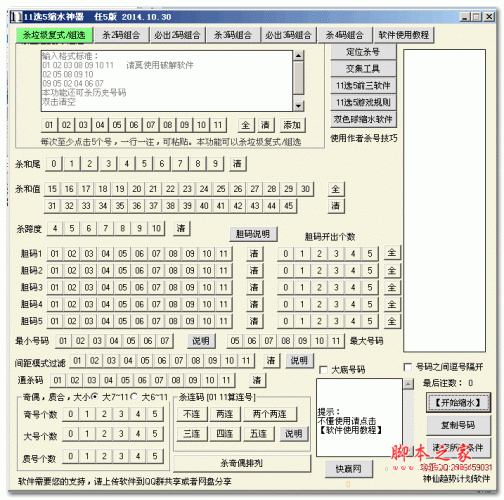Set 胆码4 开出个数 to 0
This screenshot has width=504, height=500.
point(286,304)
